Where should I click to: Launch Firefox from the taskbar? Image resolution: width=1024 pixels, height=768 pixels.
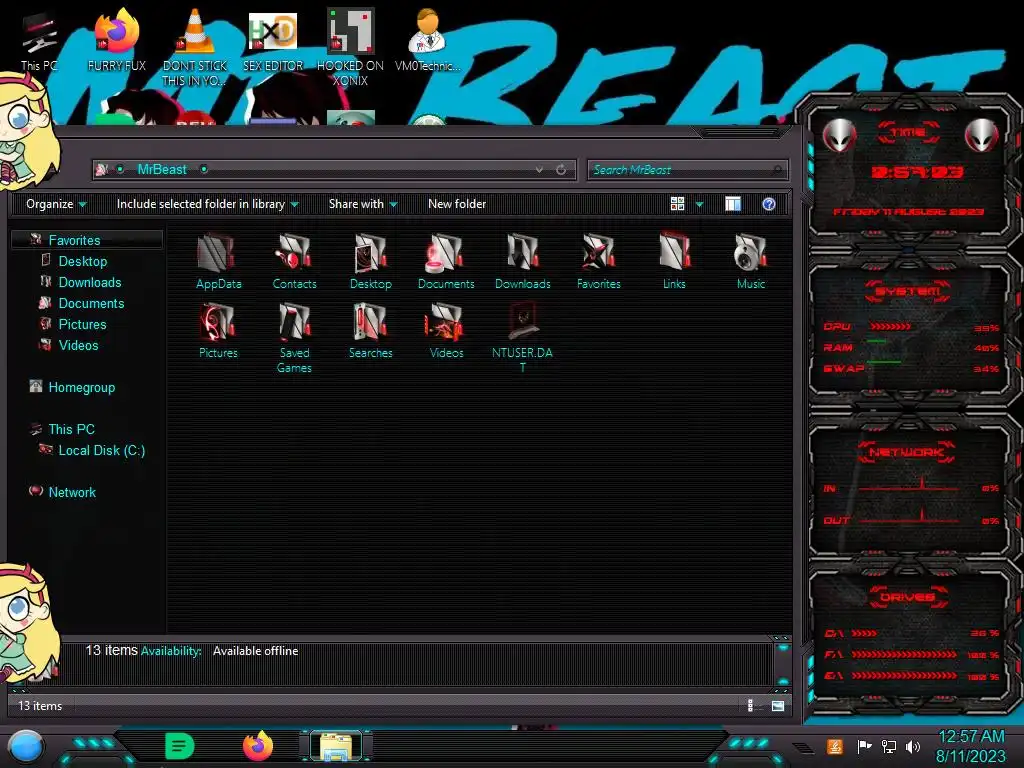258,746
